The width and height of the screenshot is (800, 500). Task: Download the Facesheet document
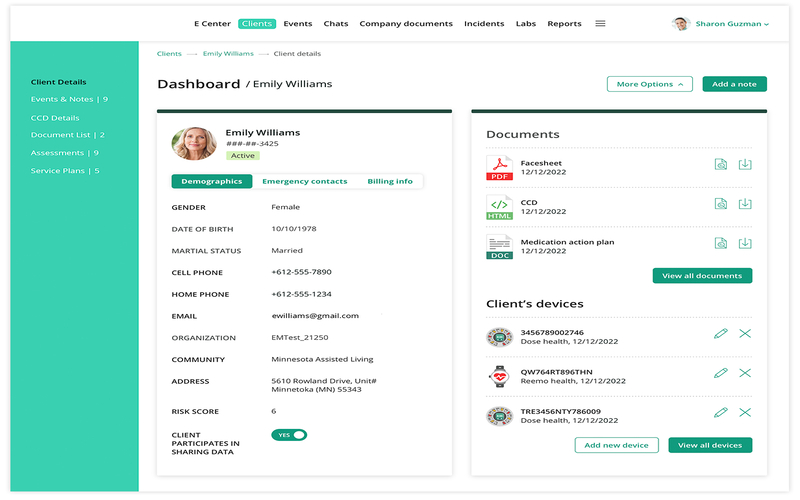coord(745,165)
